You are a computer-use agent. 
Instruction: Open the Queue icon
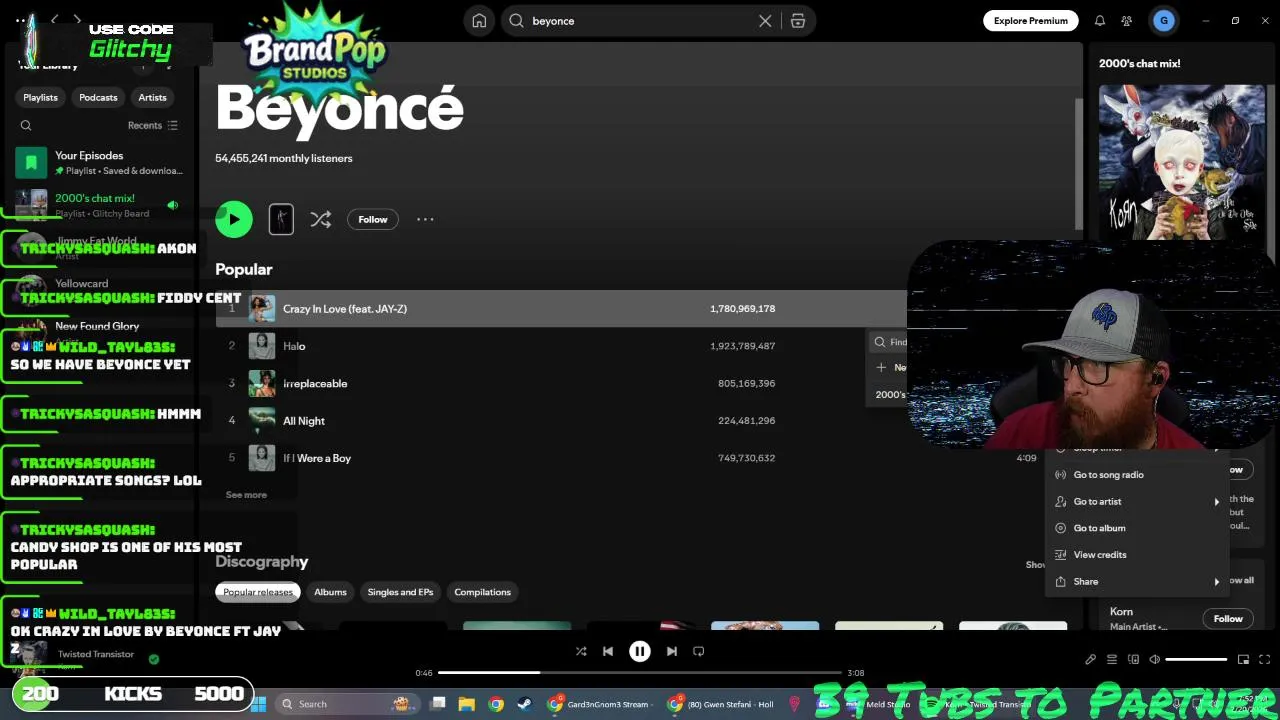pyautogui.click(x=1112, y=660)
